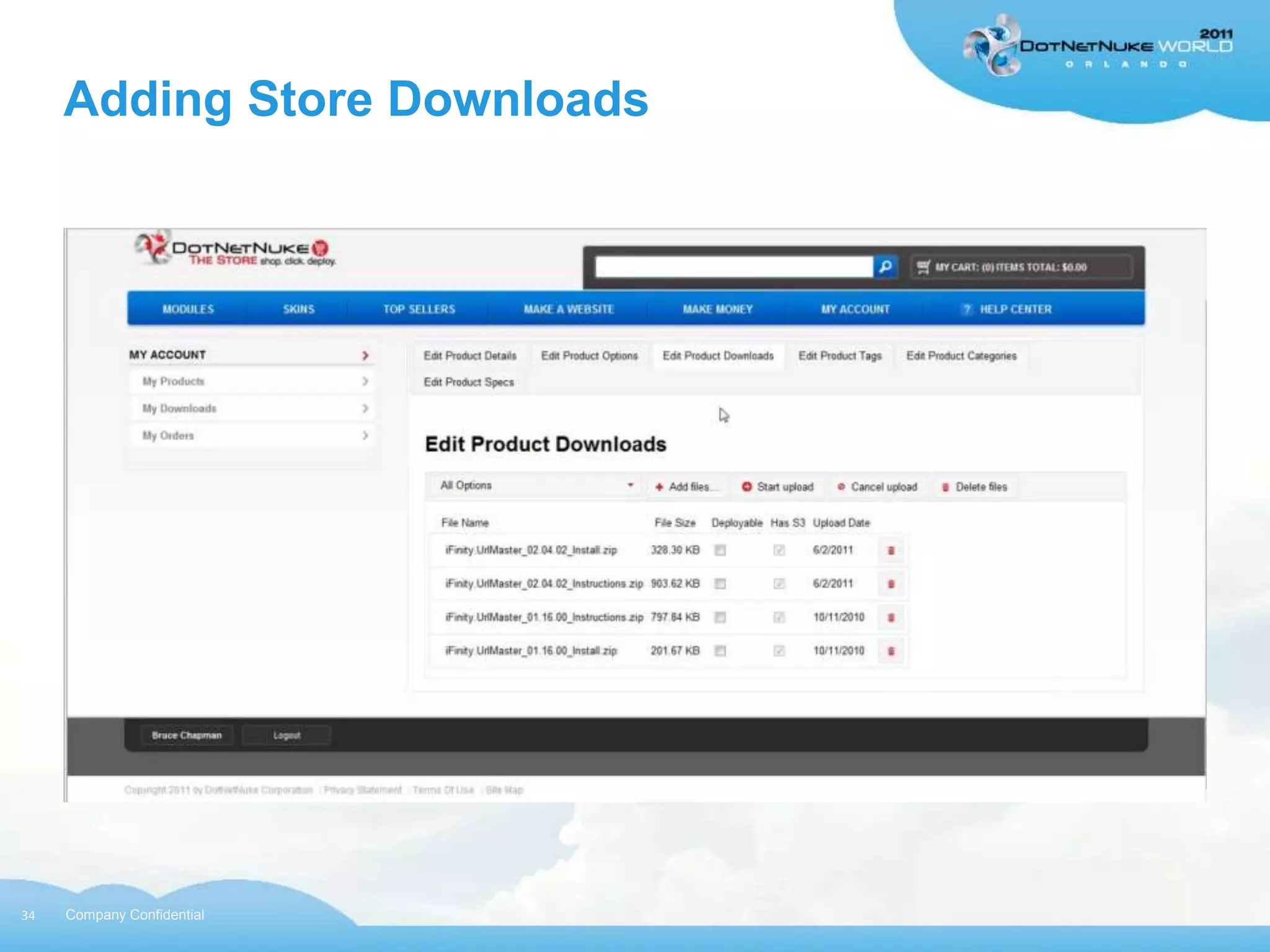Expand the MY ACCOUNT sidebar chevron

pyautogui.click(x=365, y=355)
